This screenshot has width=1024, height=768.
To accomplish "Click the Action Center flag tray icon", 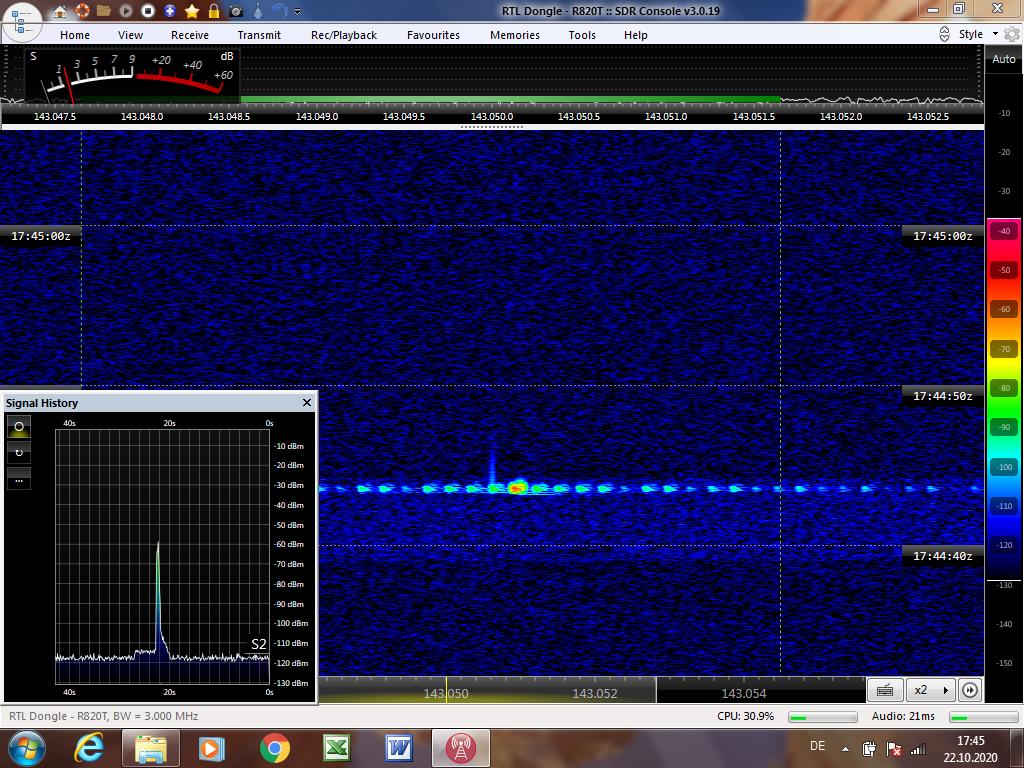I will pos(893,748).
